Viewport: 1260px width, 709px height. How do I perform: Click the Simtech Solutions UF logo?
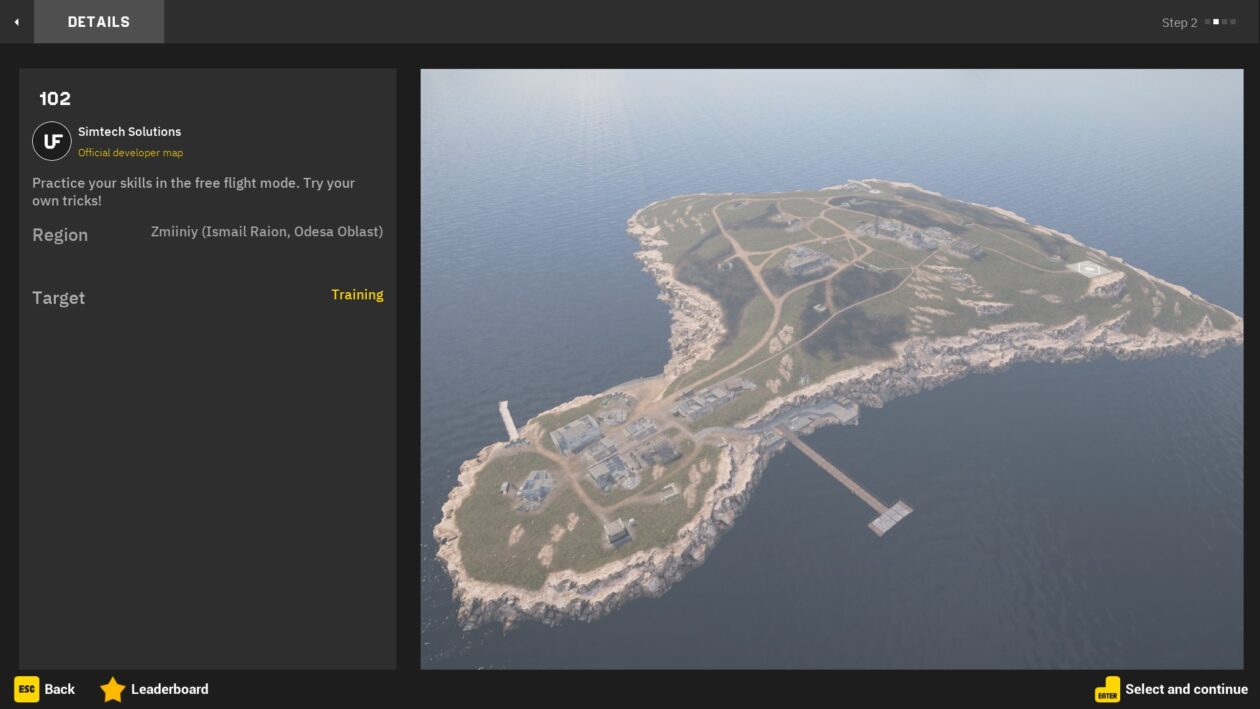click(52, 141)
